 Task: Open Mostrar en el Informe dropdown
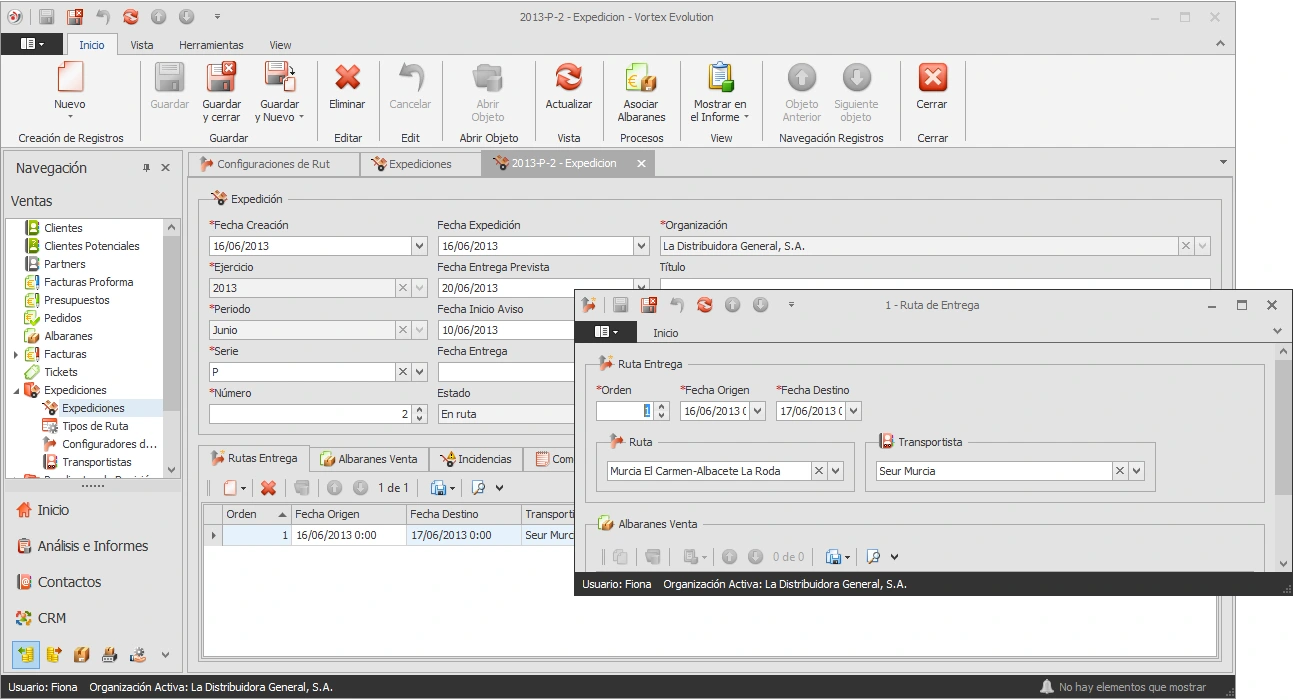720,93
